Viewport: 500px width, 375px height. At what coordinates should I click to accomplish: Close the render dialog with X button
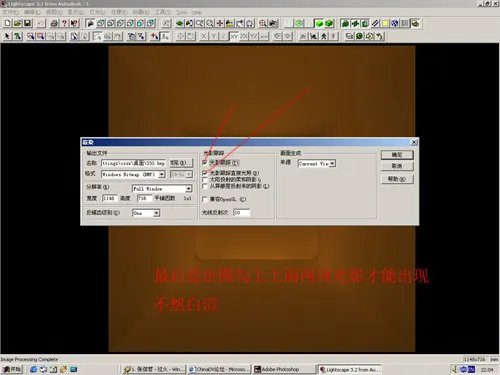[414, 142]
